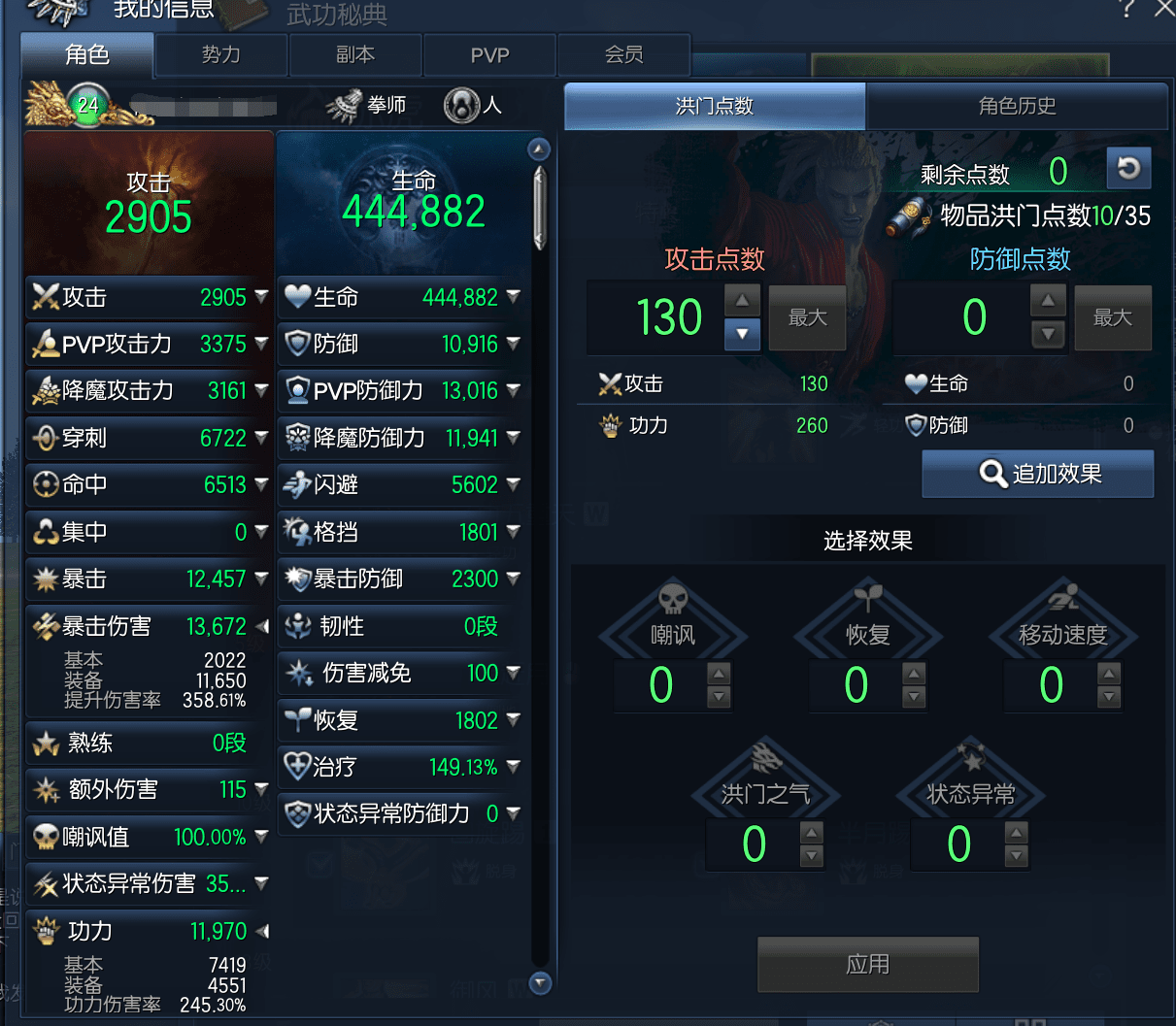Click the shield icon next to 防御
This screenshot has width=1176, height=1026.
pos(297,344)
